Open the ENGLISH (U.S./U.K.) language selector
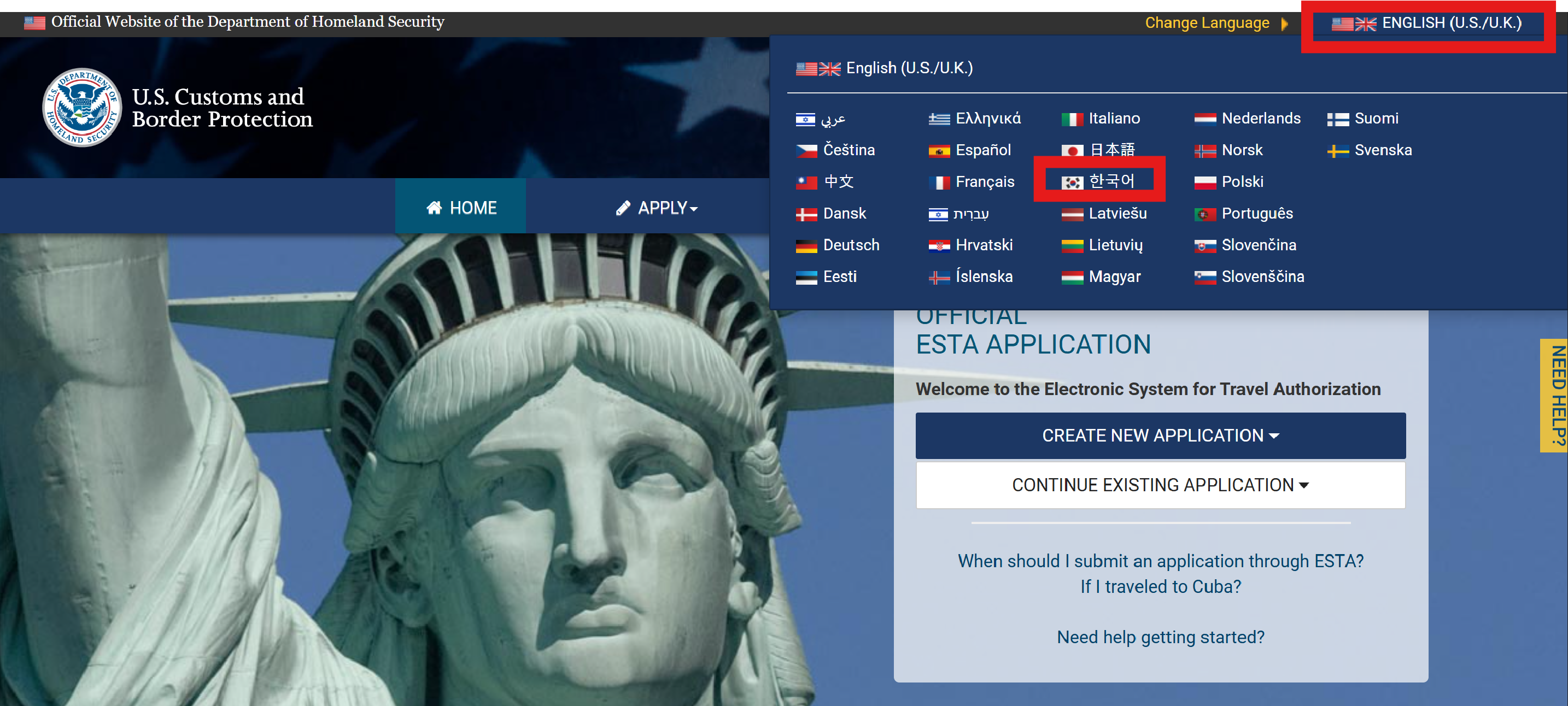This screenshot has height=706, width=1568. tap(1427, 23)
